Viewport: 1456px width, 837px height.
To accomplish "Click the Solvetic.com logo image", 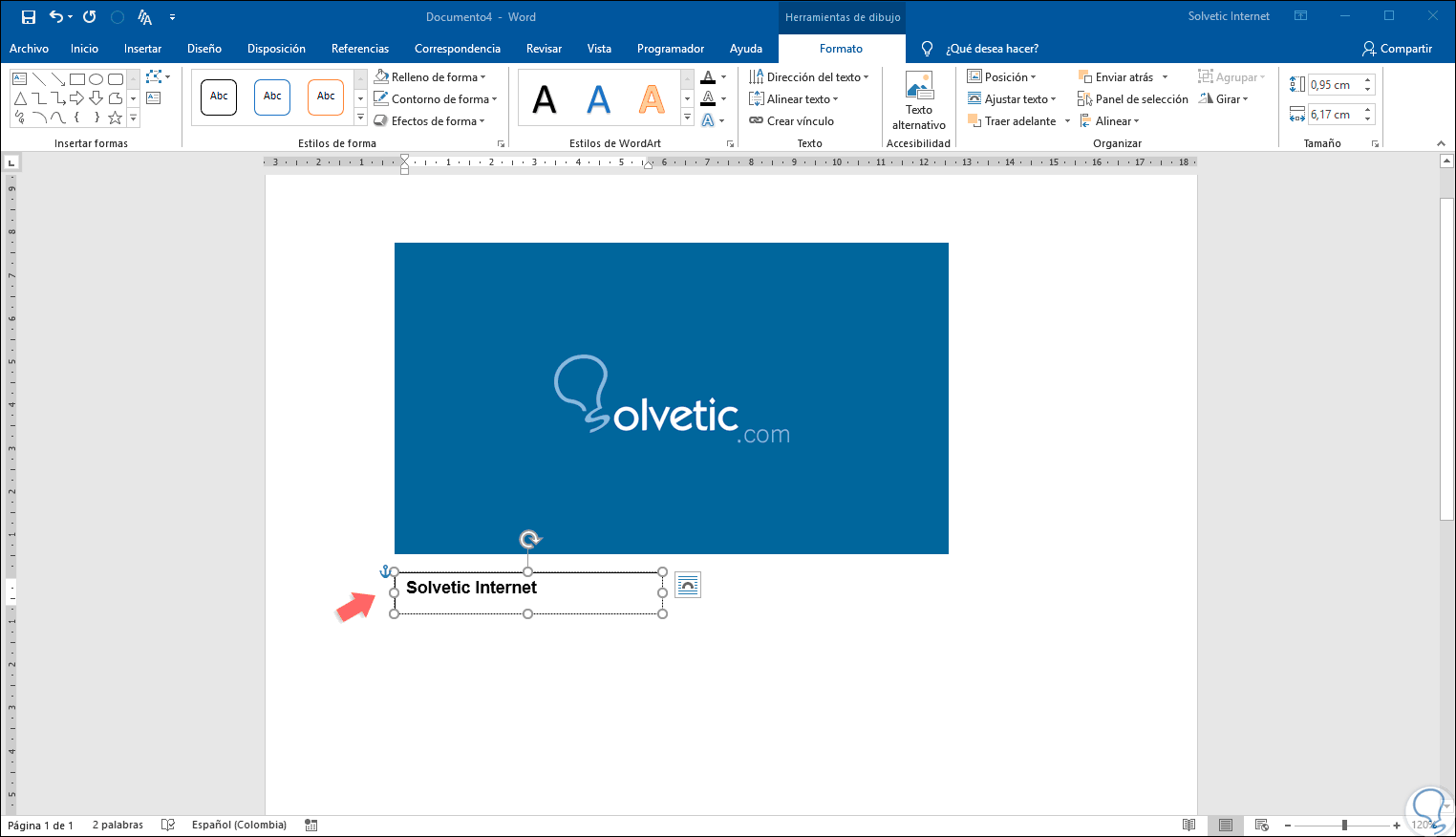I will coord(672,398).
